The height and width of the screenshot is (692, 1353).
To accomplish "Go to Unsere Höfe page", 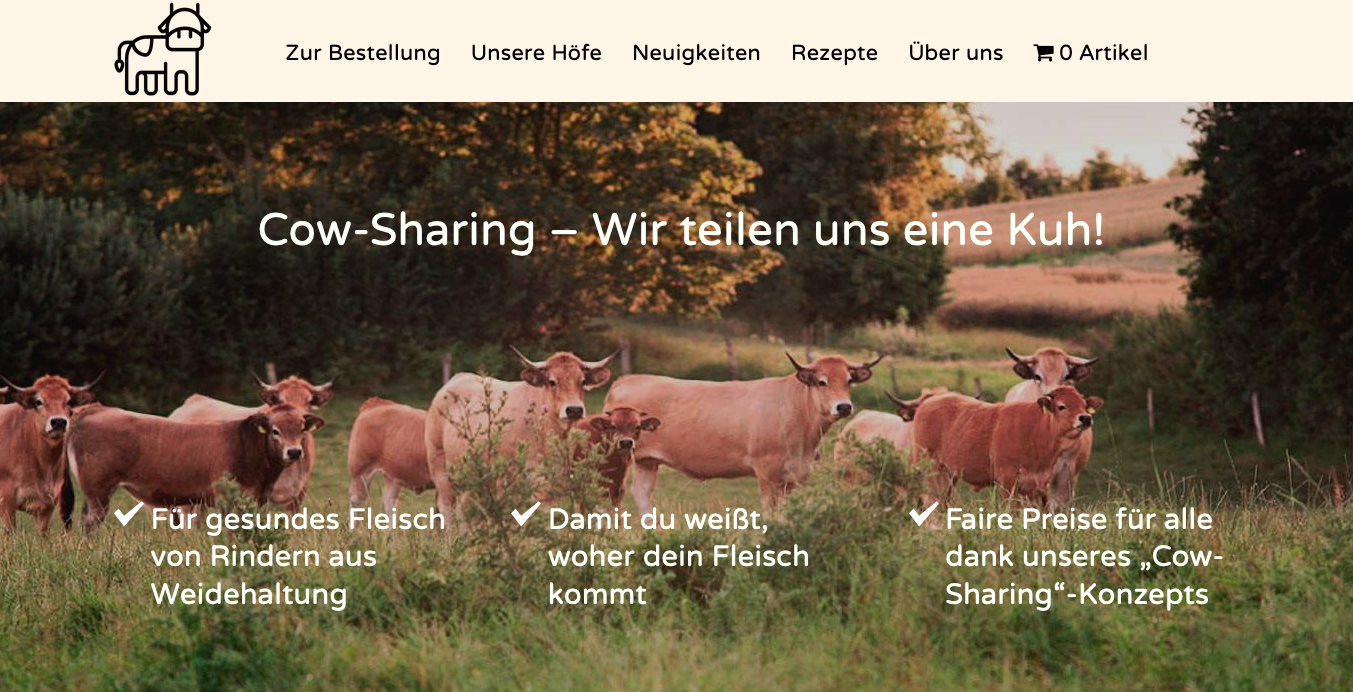I will tap(536, 53).
